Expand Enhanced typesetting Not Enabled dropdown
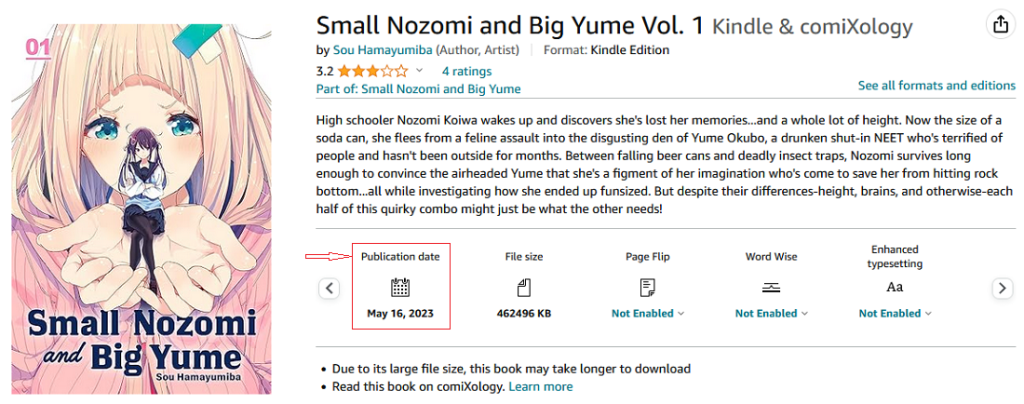The image size is (1024, 404). [895, 313]
